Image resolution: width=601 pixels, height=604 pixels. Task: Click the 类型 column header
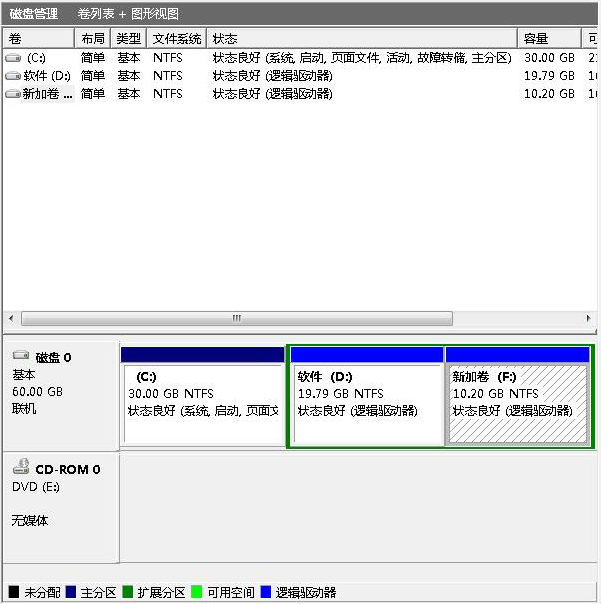[x=128, y=38]
